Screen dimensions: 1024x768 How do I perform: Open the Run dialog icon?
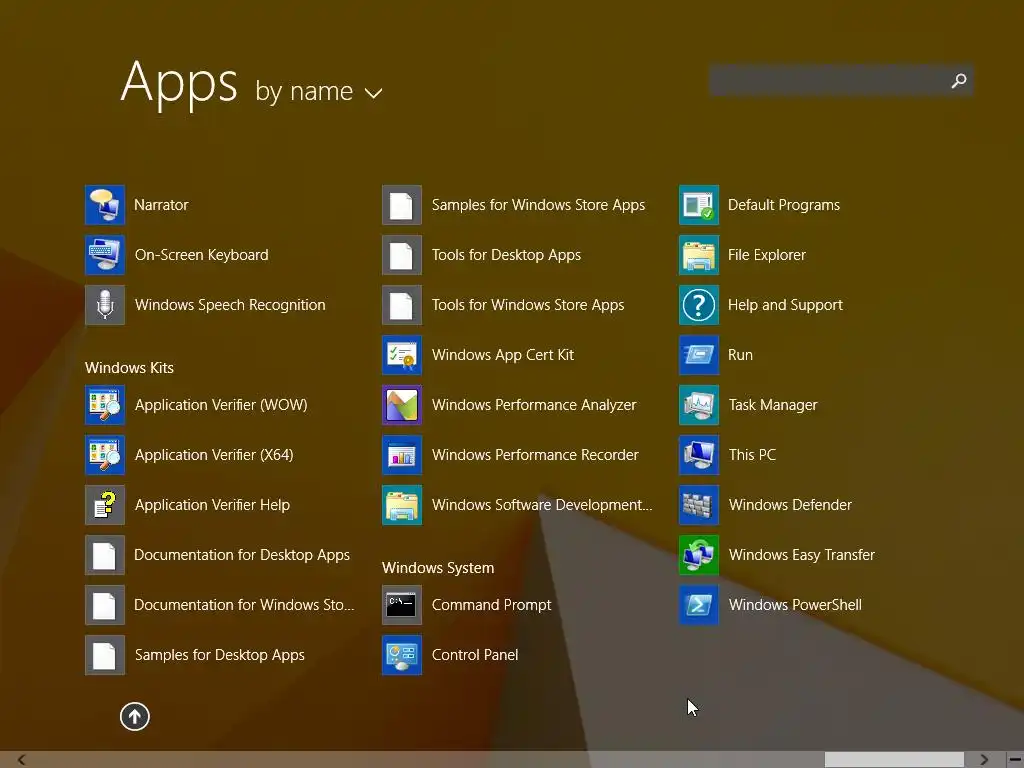[x=699, y=355]
